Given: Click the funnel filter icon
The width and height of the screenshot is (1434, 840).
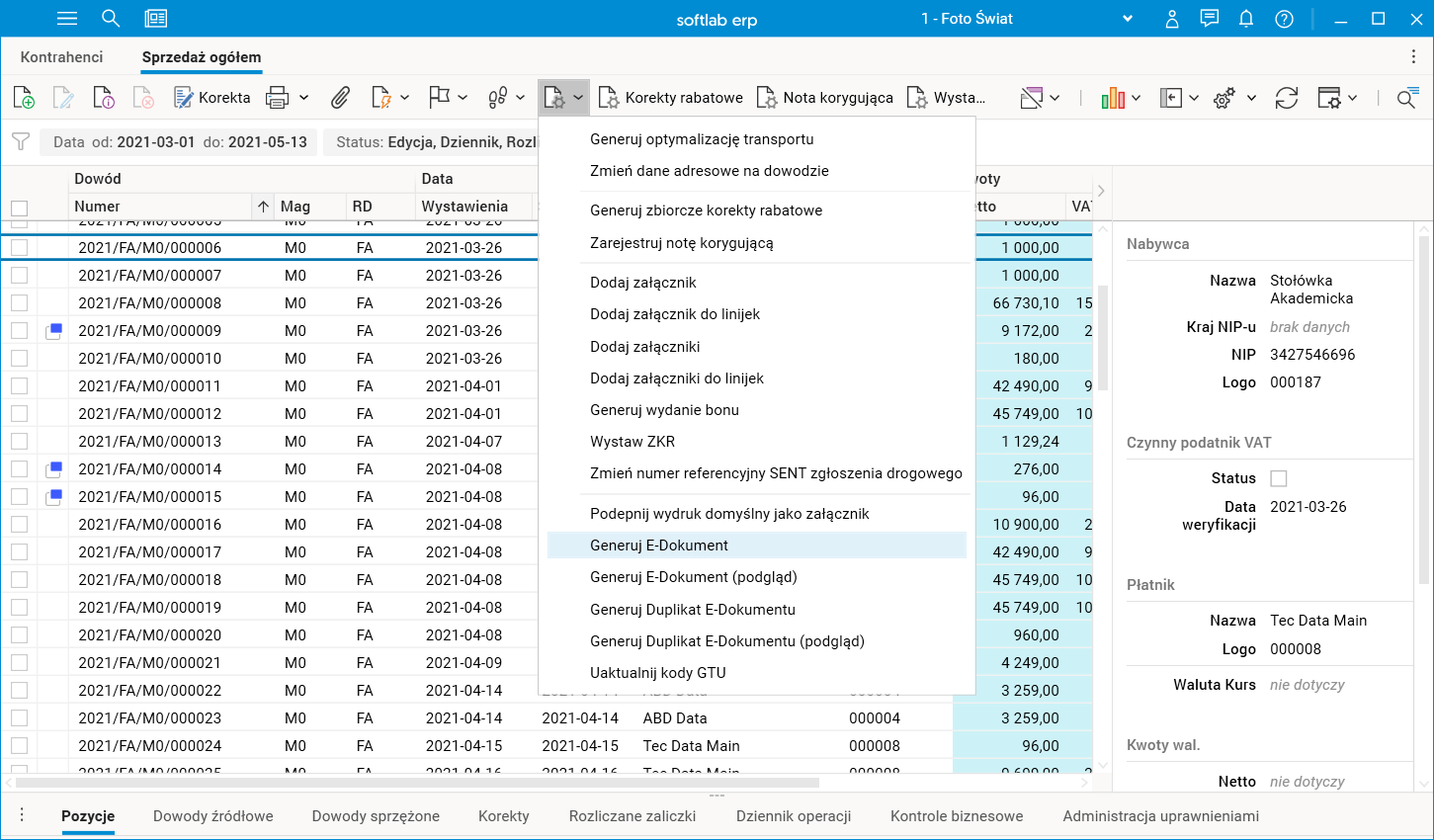Looking at the screenshot, I should [x=21, y=142].
